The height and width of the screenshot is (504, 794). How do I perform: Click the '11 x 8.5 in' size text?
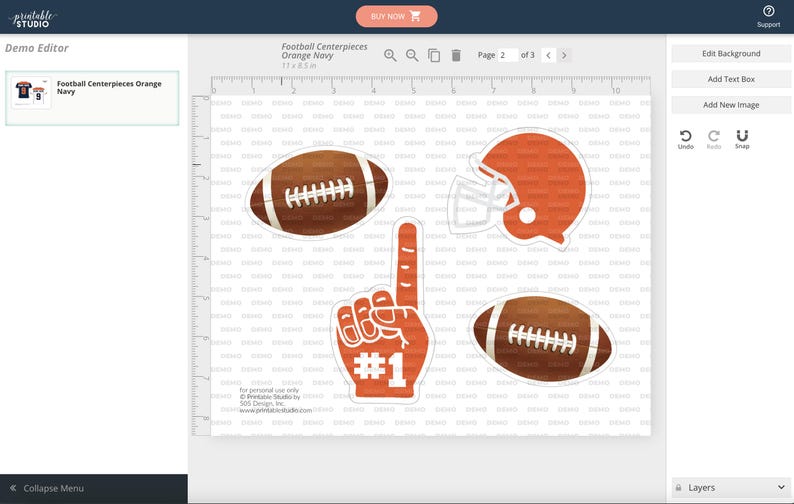[299, 66]
